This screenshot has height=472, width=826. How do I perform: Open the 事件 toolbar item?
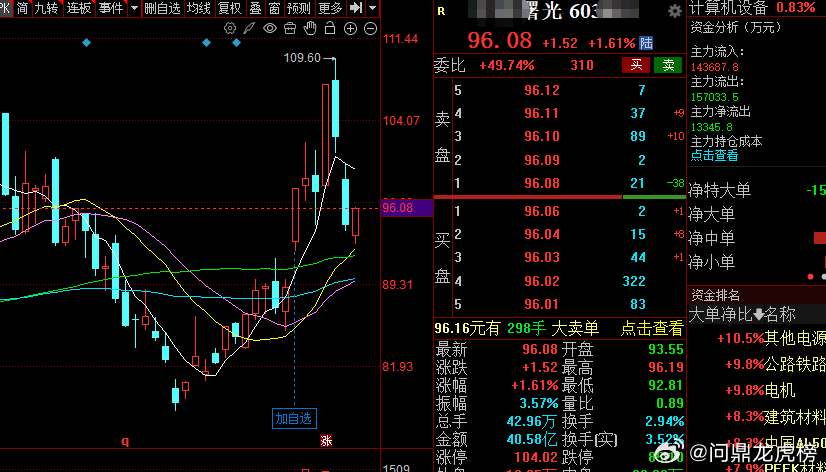coord(111,8)
